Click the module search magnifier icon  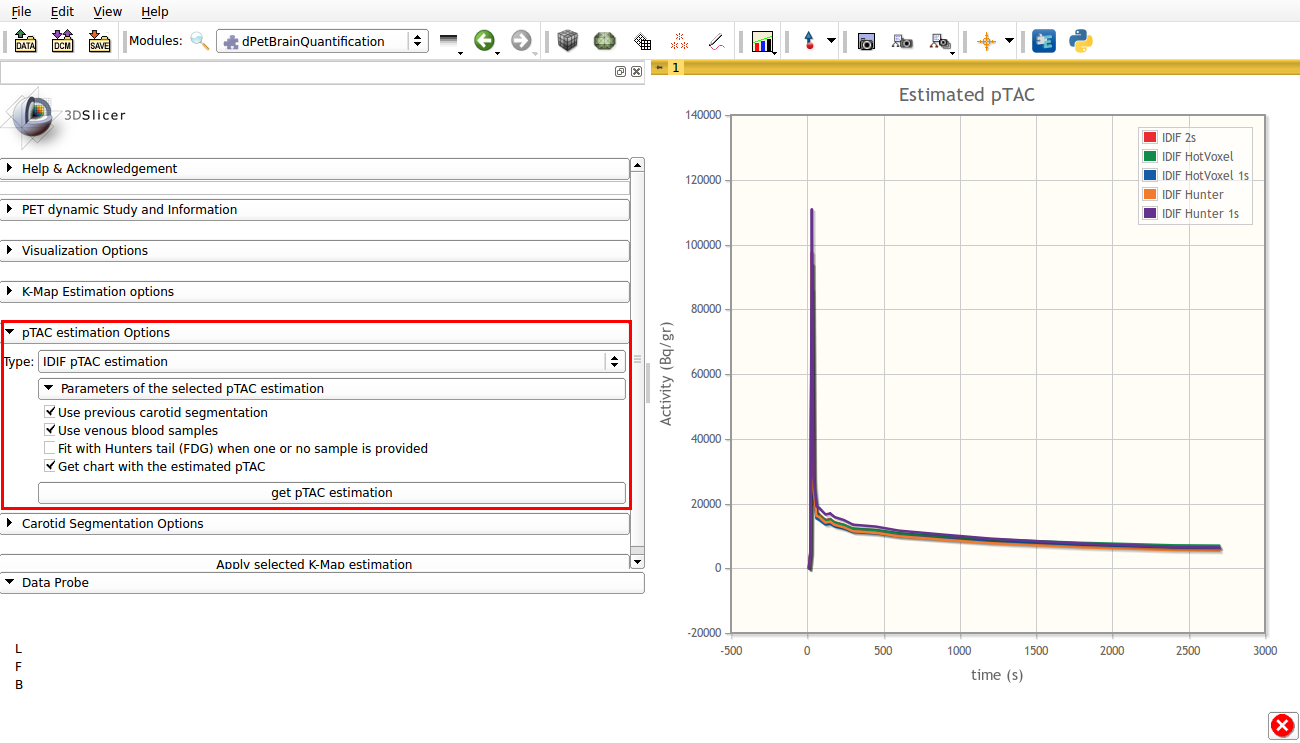click(200, 41)
